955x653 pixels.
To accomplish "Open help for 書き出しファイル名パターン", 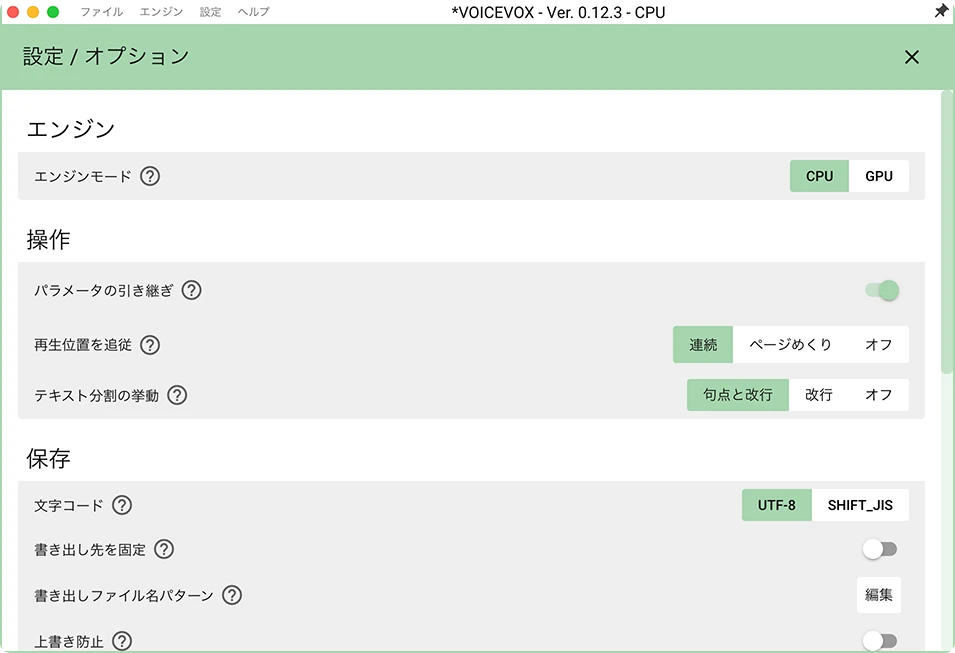I will pyautogui.click(x=232, y=595).
